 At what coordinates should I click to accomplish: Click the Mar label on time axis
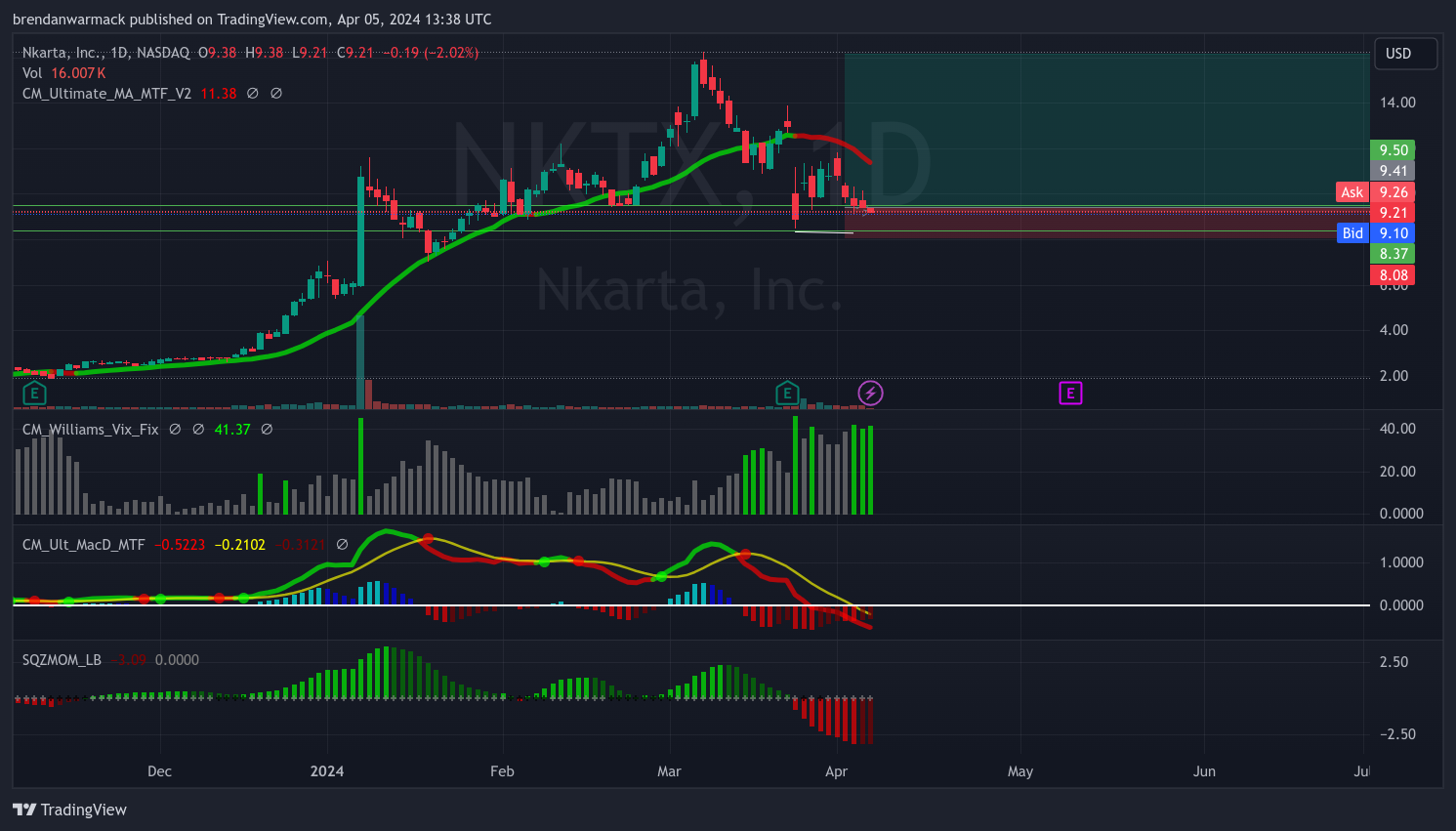tap(669, 771)
